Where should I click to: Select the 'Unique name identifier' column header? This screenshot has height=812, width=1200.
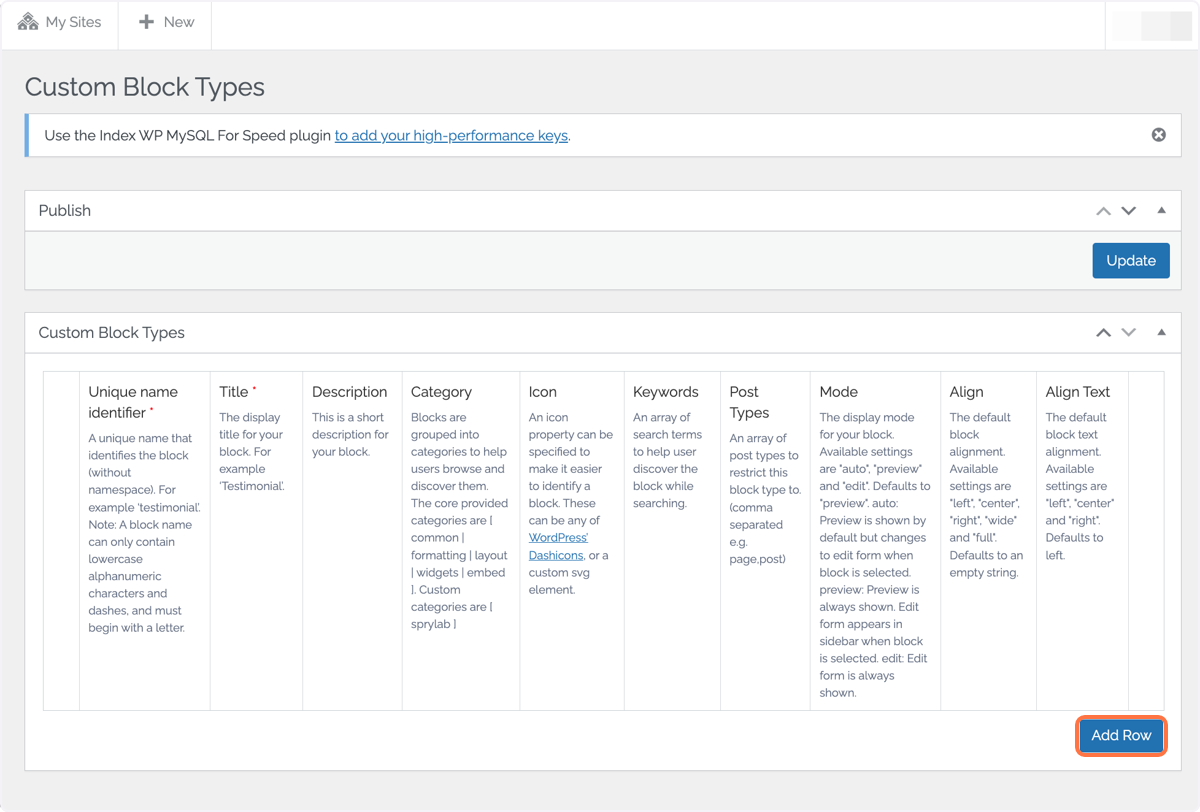[x=133, y=401]
